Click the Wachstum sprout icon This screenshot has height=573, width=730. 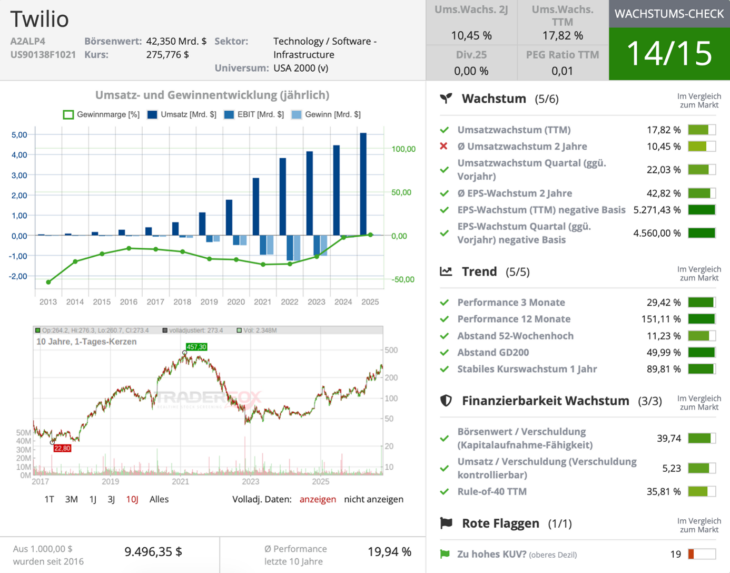pos(446,98)
